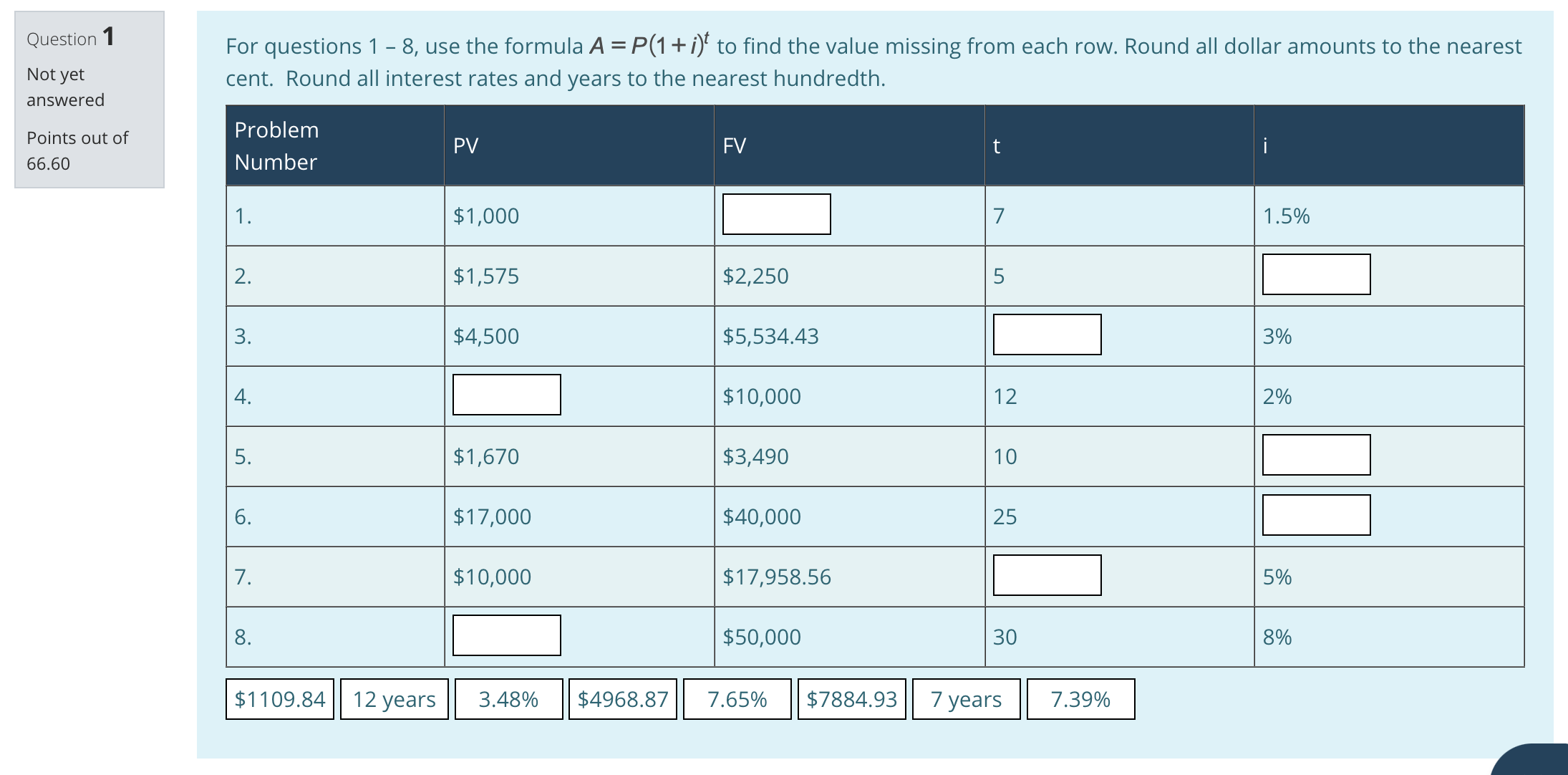The width and height of the screenshot is (1568, 775).
Task: Choose the 7.65% answer tile
Action: [x=737, y=698]
